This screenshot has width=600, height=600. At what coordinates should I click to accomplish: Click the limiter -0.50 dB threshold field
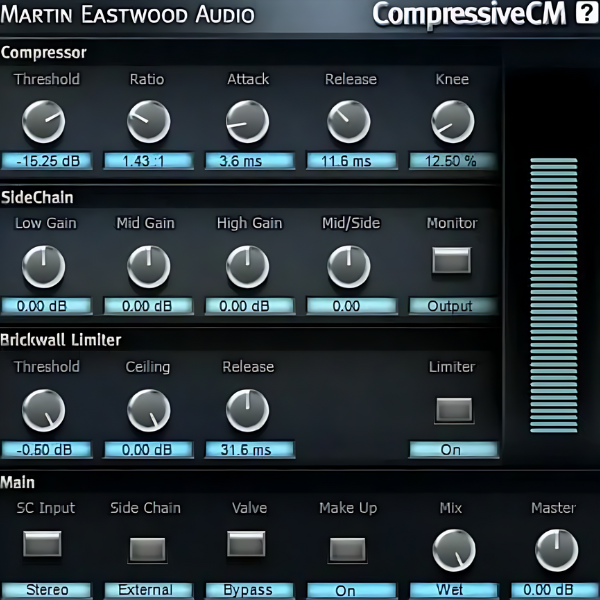[47, 450]
